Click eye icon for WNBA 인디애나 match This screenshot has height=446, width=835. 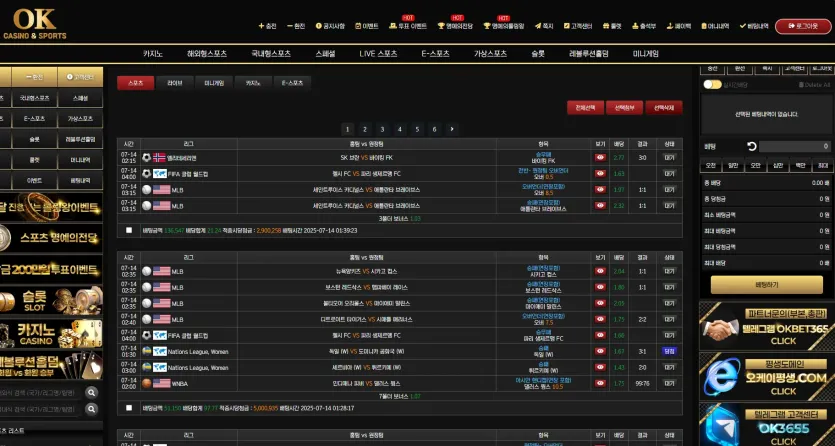(x=601, y=383)
